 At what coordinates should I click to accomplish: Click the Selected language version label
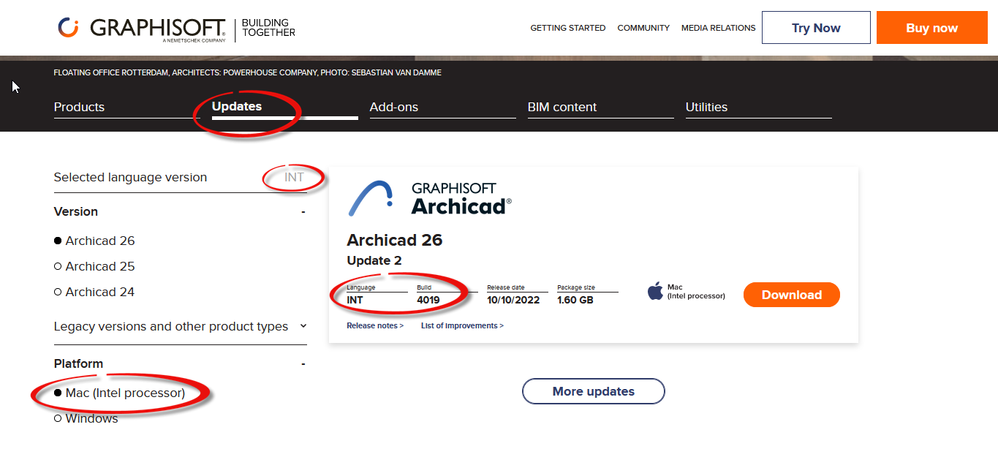click(130, 178)
